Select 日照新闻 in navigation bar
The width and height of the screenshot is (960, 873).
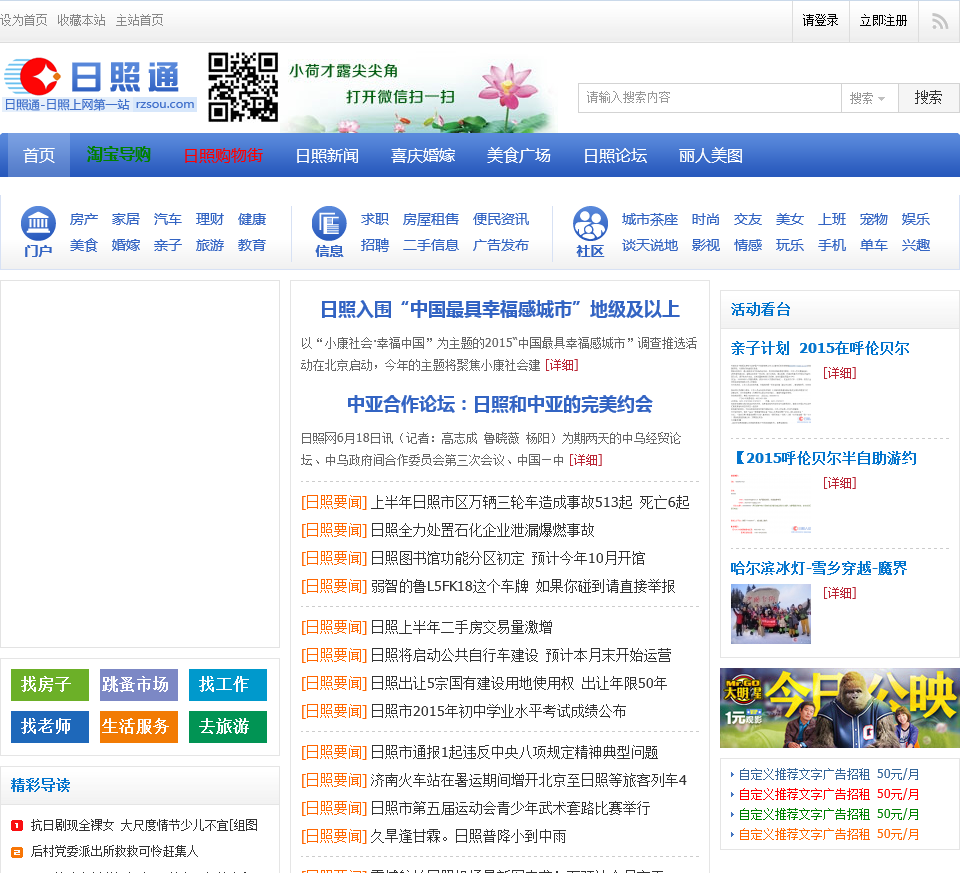327,155
